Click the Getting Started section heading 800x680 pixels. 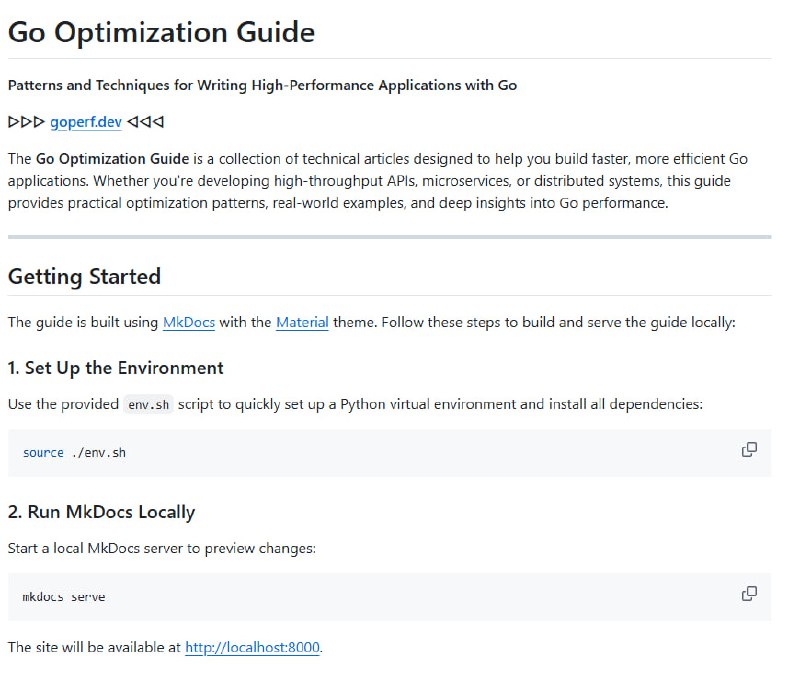[x=84, y=277]
